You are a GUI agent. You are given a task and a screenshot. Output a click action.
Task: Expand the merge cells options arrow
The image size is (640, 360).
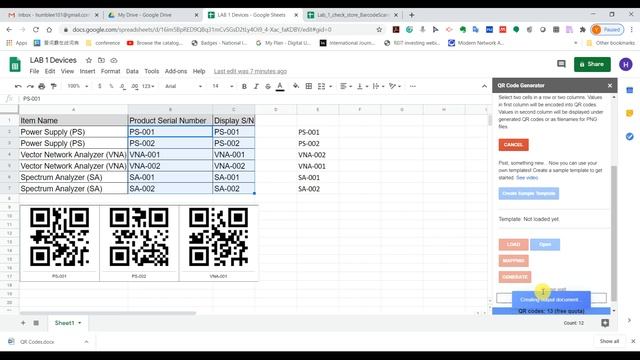(330, 86)
